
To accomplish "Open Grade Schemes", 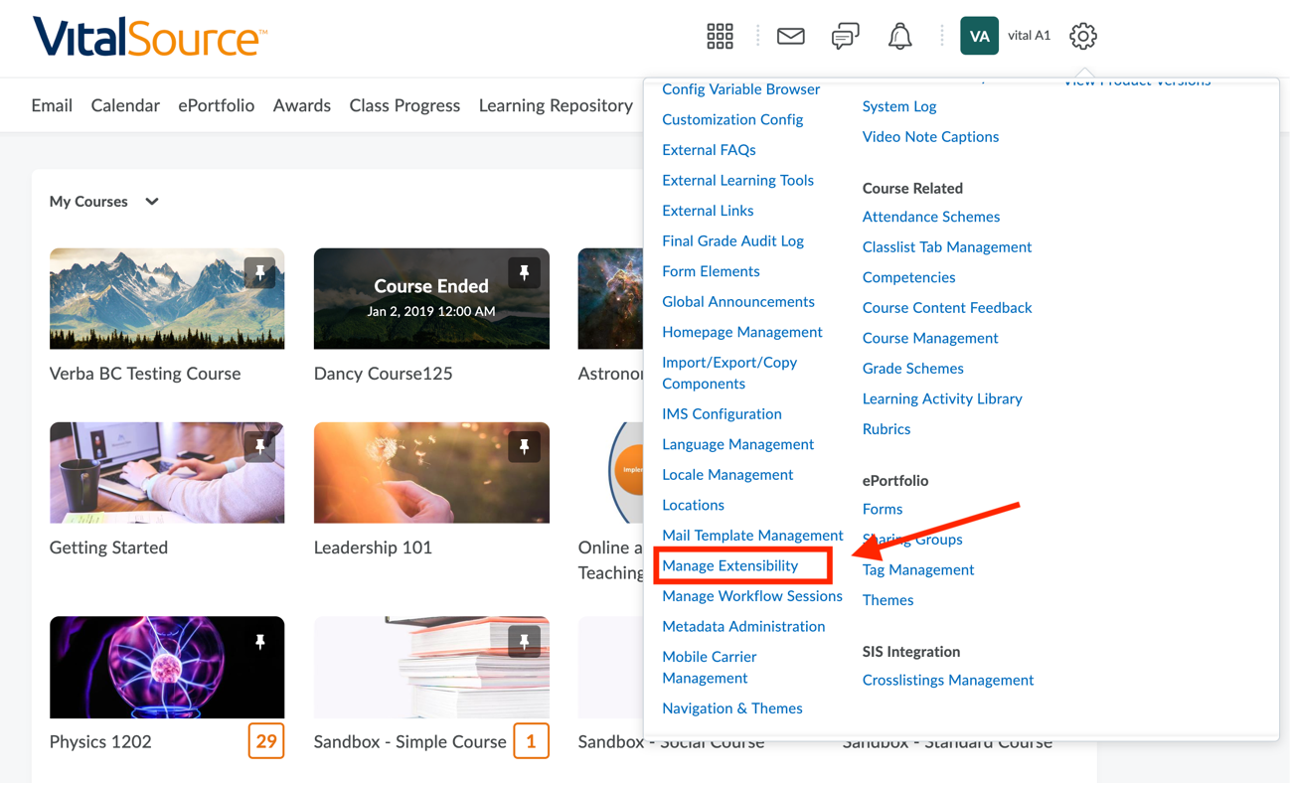I will (x=913, y=369).
